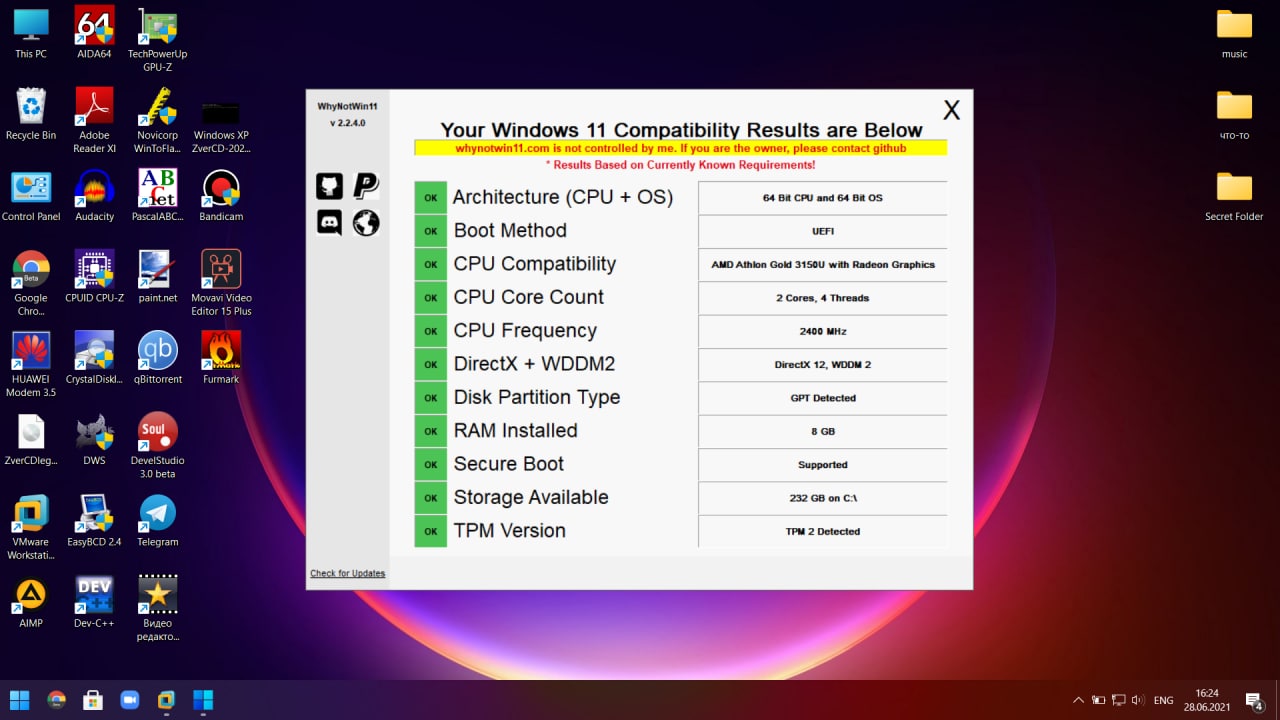The height and width of the screenshot is (720, 1280).
Task: Select the CPUID CPU-Z desktop icon
Action: [94, 276]
